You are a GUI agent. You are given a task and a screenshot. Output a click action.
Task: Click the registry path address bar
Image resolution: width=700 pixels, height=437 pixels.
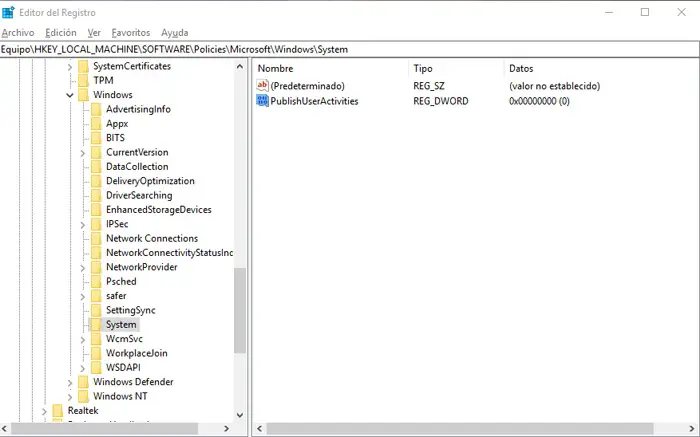tap(350, 49)
